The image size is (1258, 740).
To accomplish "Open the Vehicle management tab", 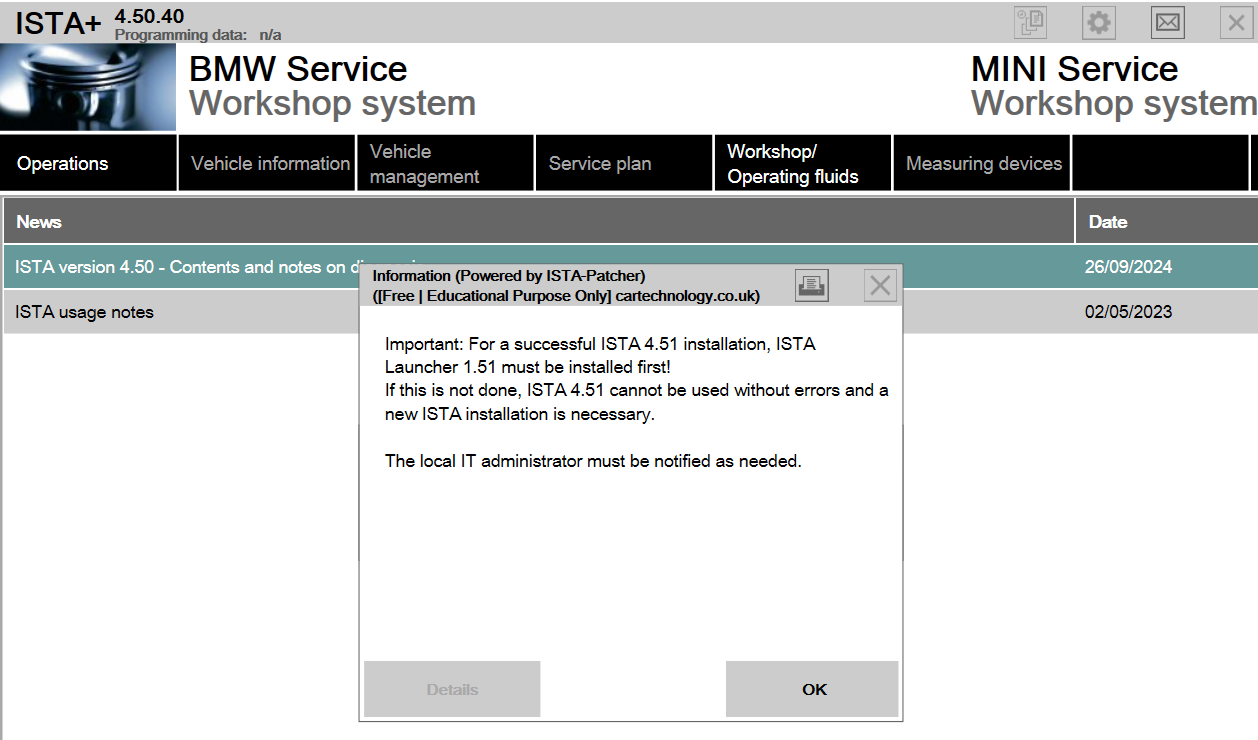I will [x=445, y=163].
